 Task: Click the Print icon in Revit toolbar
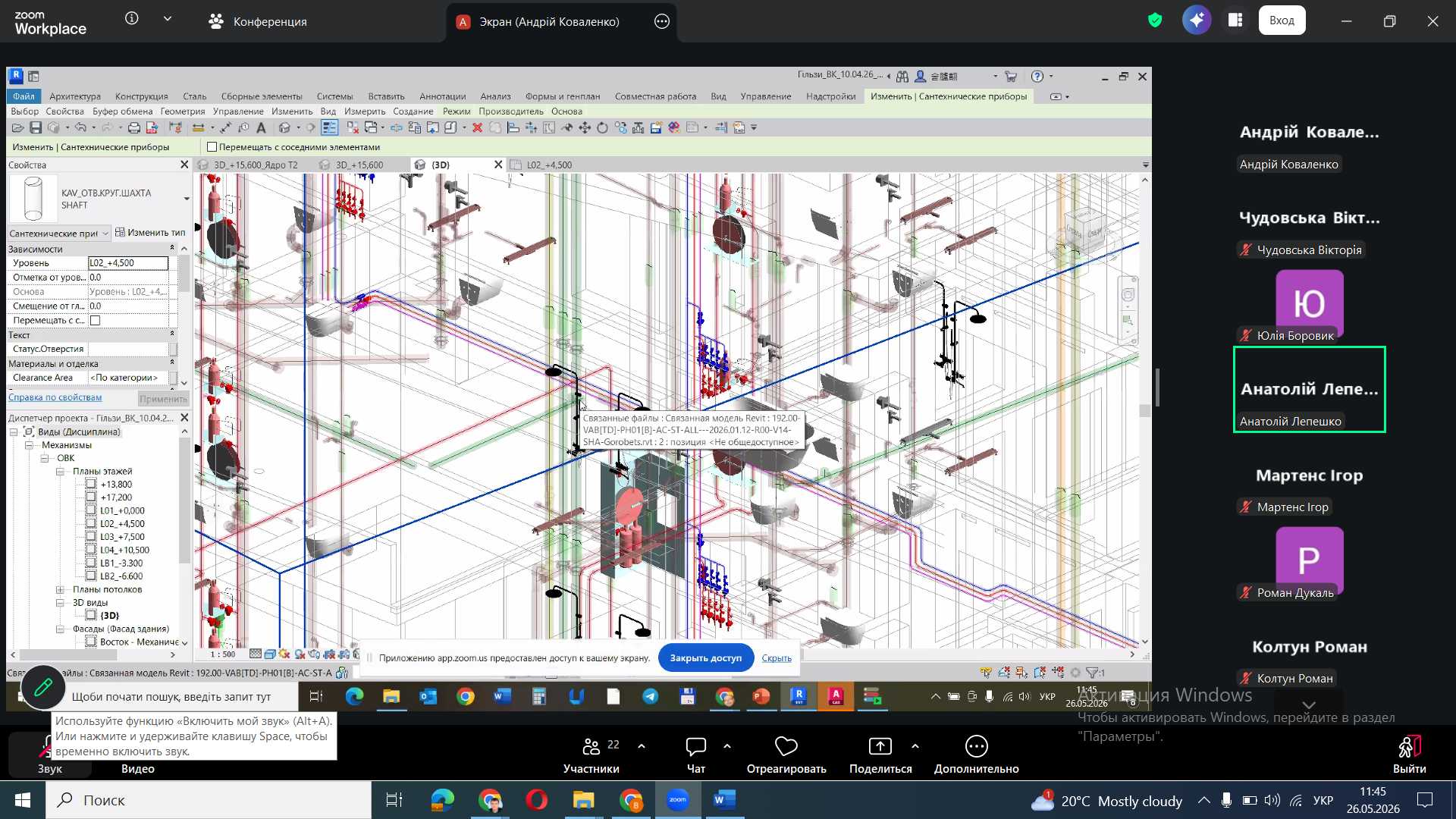pos(134,127)
